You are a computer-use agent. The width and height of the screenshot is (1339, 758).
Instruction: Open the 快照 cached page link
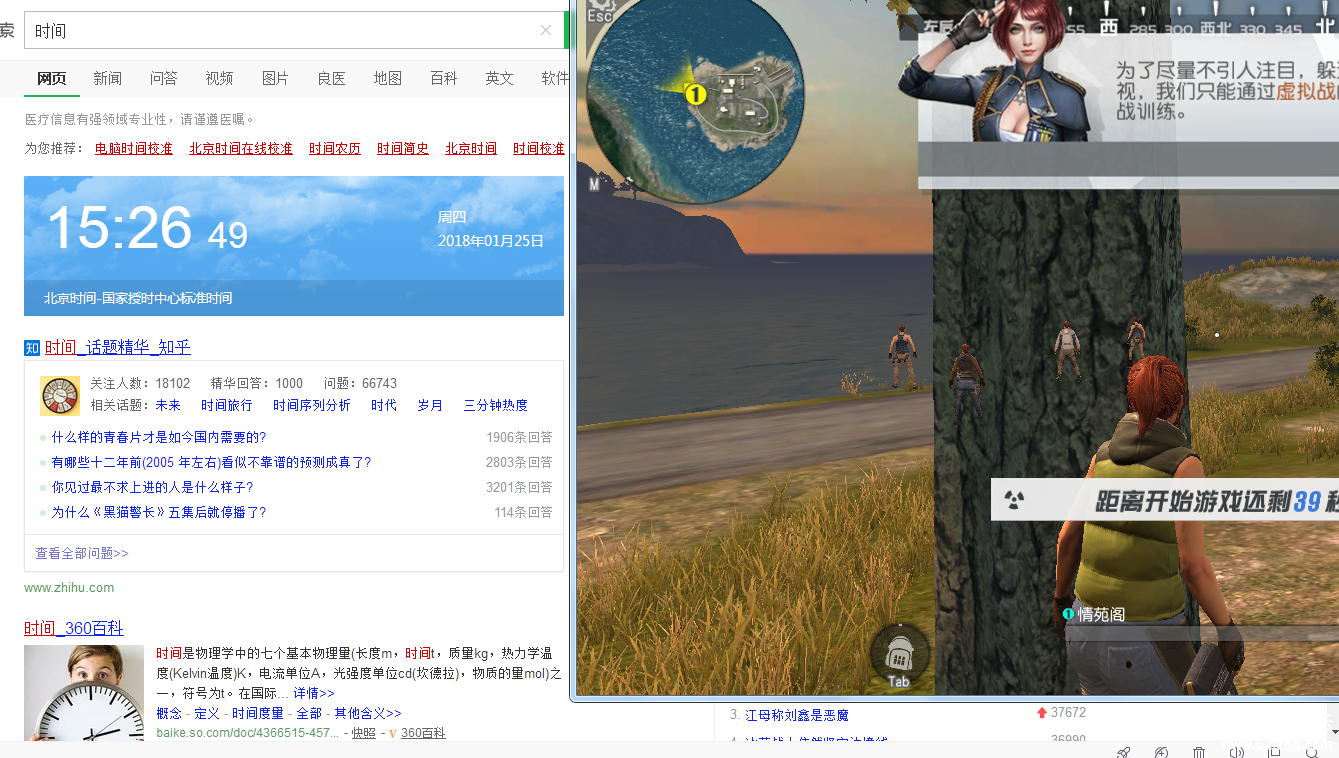[x=363, y=733]
